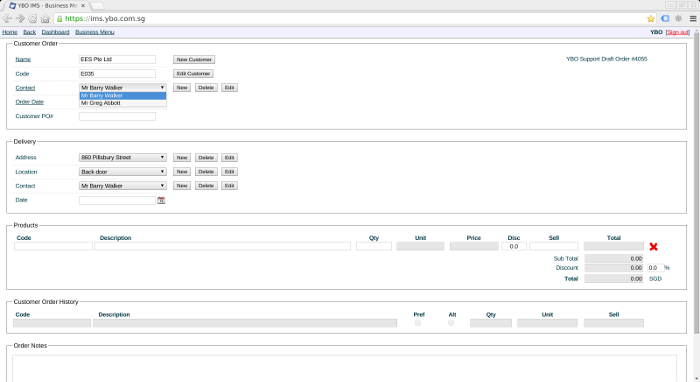Delete the delivery location
The image size is (700, 382).
206,171
